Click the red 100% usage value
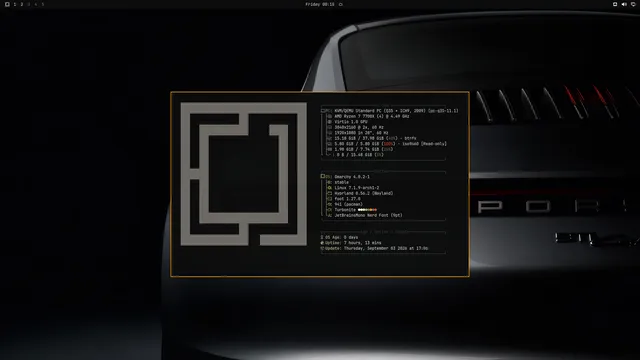This screenshot has height=360, width=640. [388, 144]
